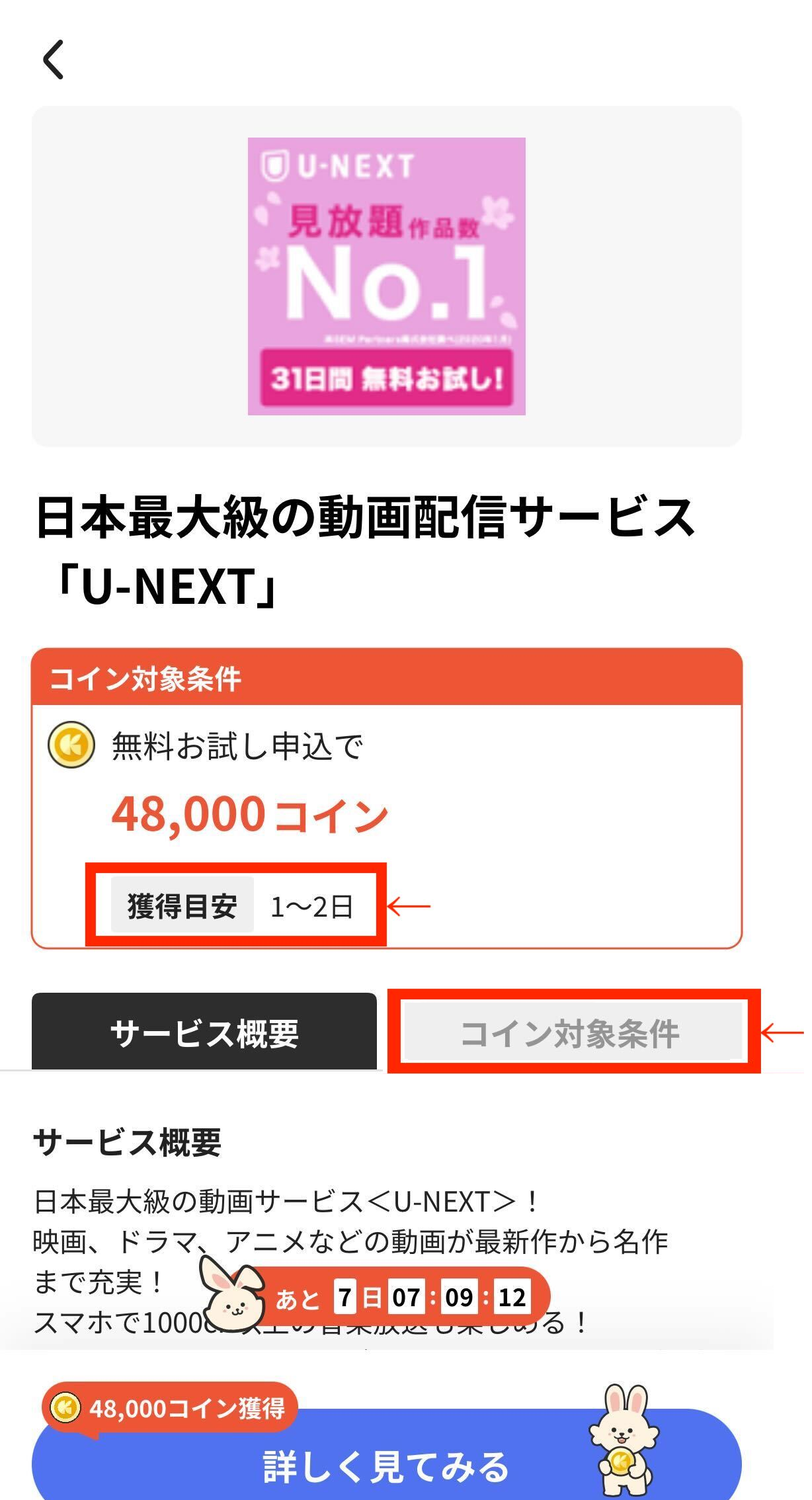Open the U-NEXT promotional banner image
The height and width of the screenshot is (1500, 812).
coord(386,276)
